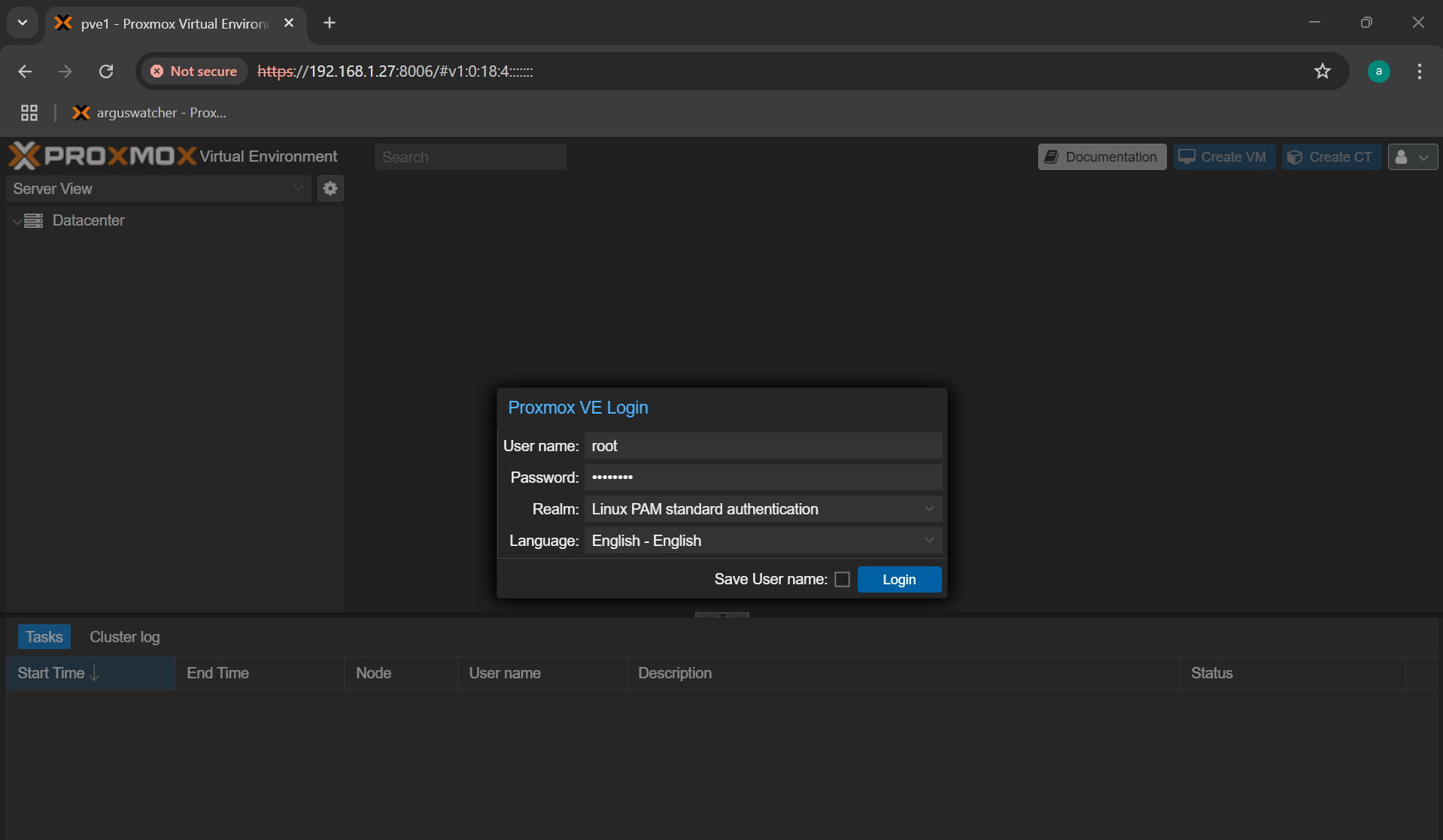Collapse the Datacenter tree node

click(x=17, y=221)
